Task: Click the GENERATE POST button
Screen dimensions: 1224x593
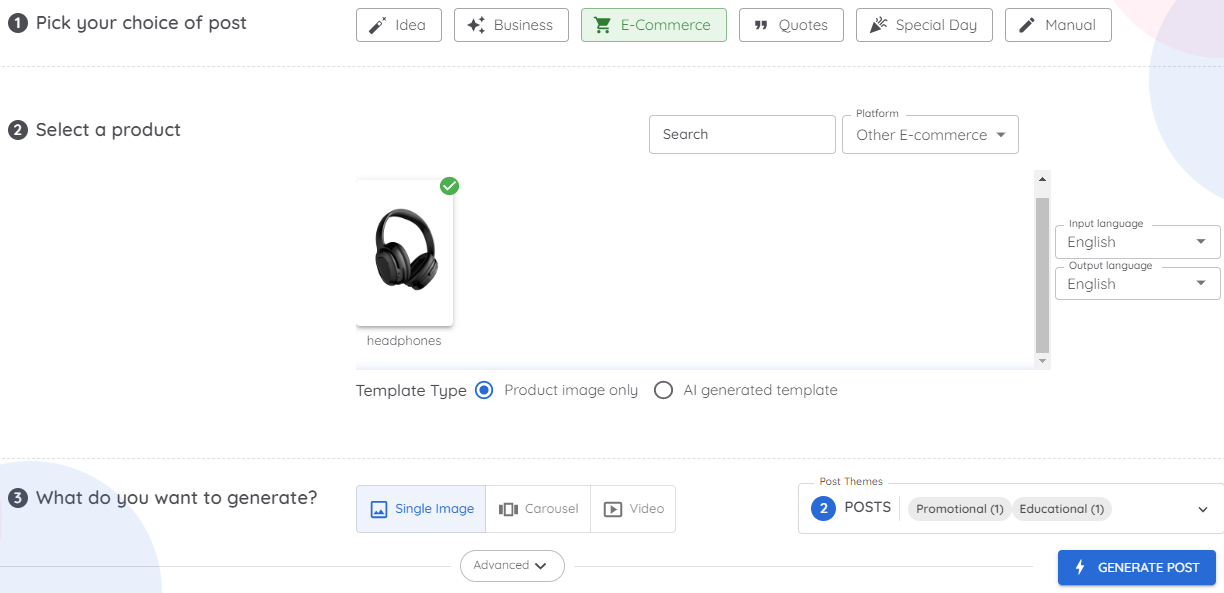Action: coord(1136,567)
